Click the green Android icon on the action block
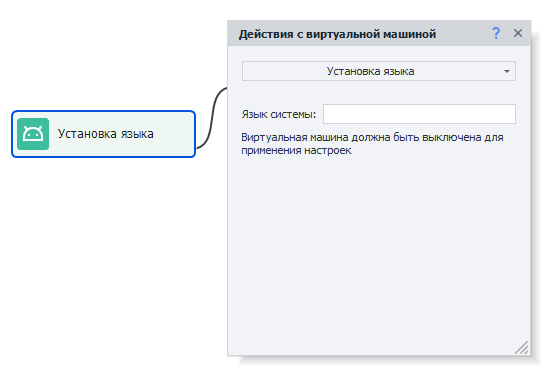Viewport: 556px width, 378px height. click(x=33, y=134)
